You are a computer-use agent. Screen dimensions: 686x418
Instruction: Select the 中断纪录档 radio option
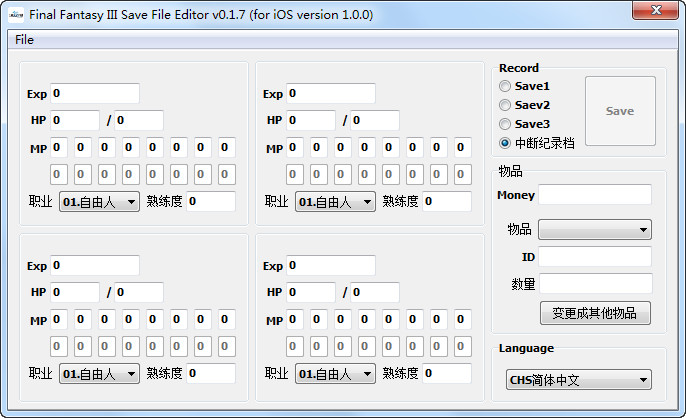coord(505,143)
